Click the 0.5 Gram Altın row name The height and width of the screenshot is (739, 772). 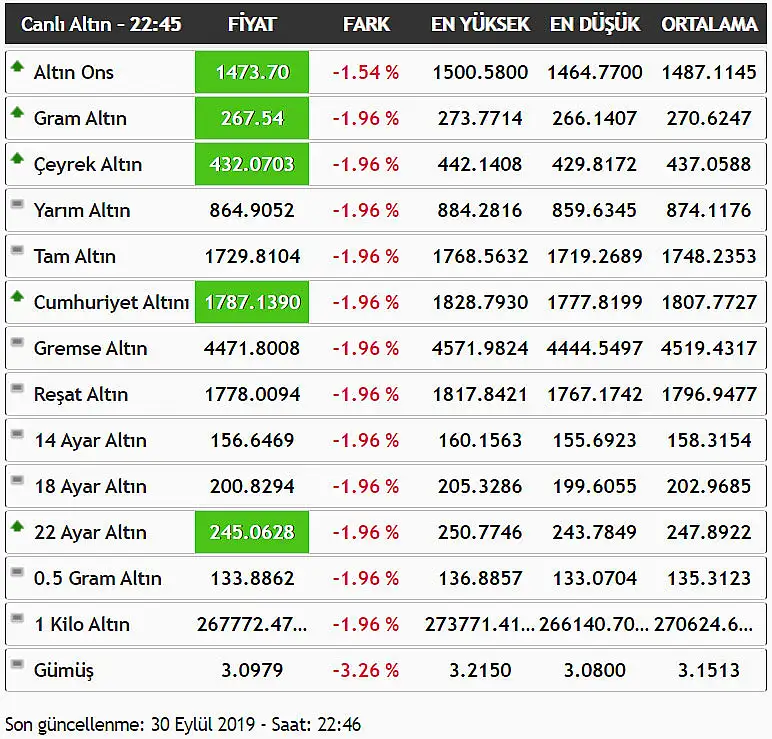click(x=97, y=578)
